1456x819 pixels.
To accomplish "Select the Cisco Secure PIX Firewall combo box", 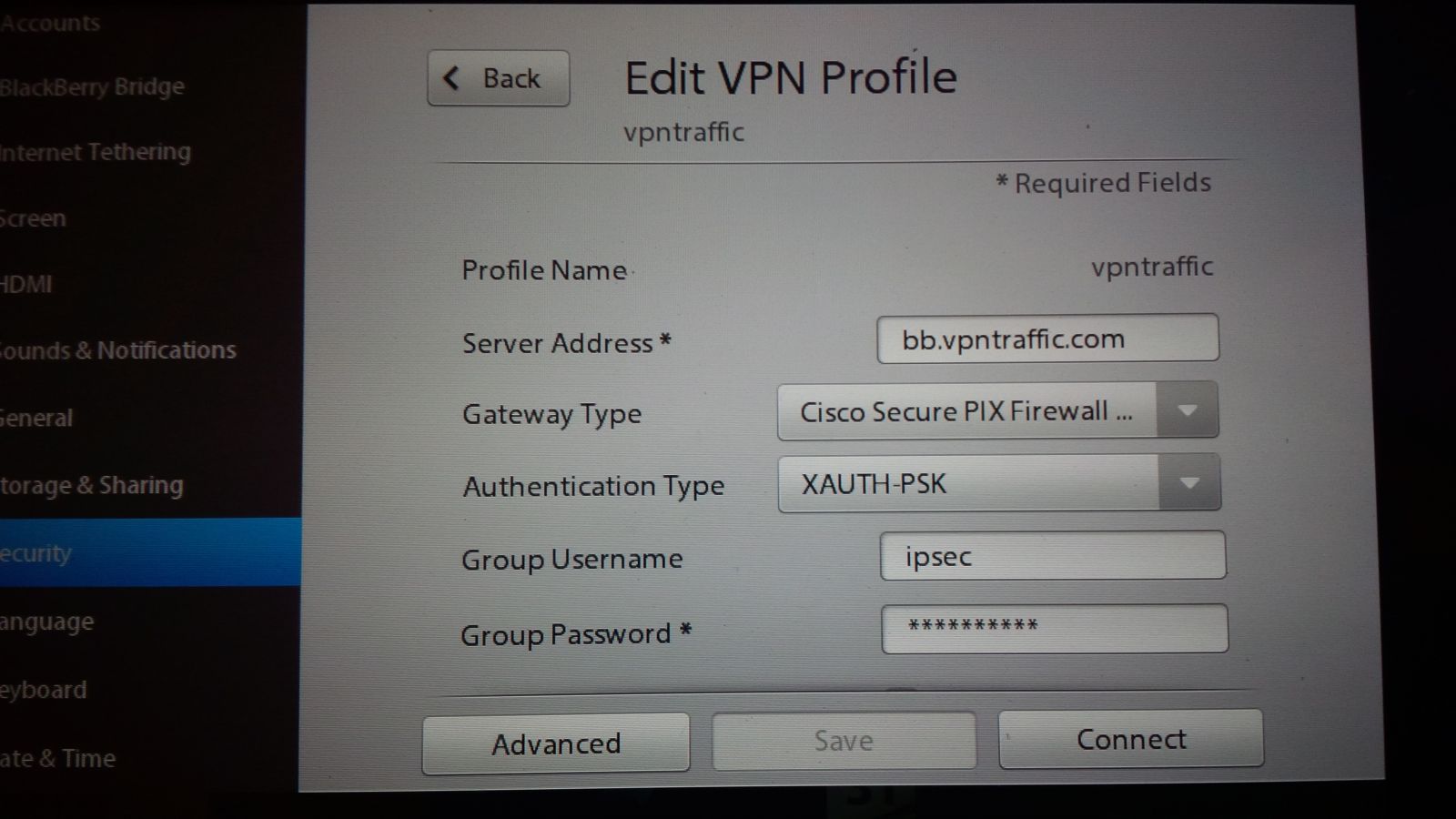I will coord(997,411).
